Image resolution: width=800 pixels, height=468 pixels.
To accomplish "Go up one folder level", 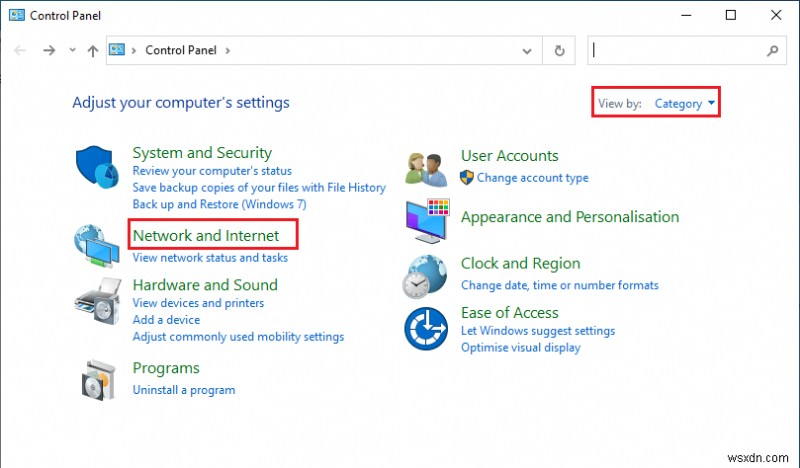I will pyautogui.click(x=93, y=50).
